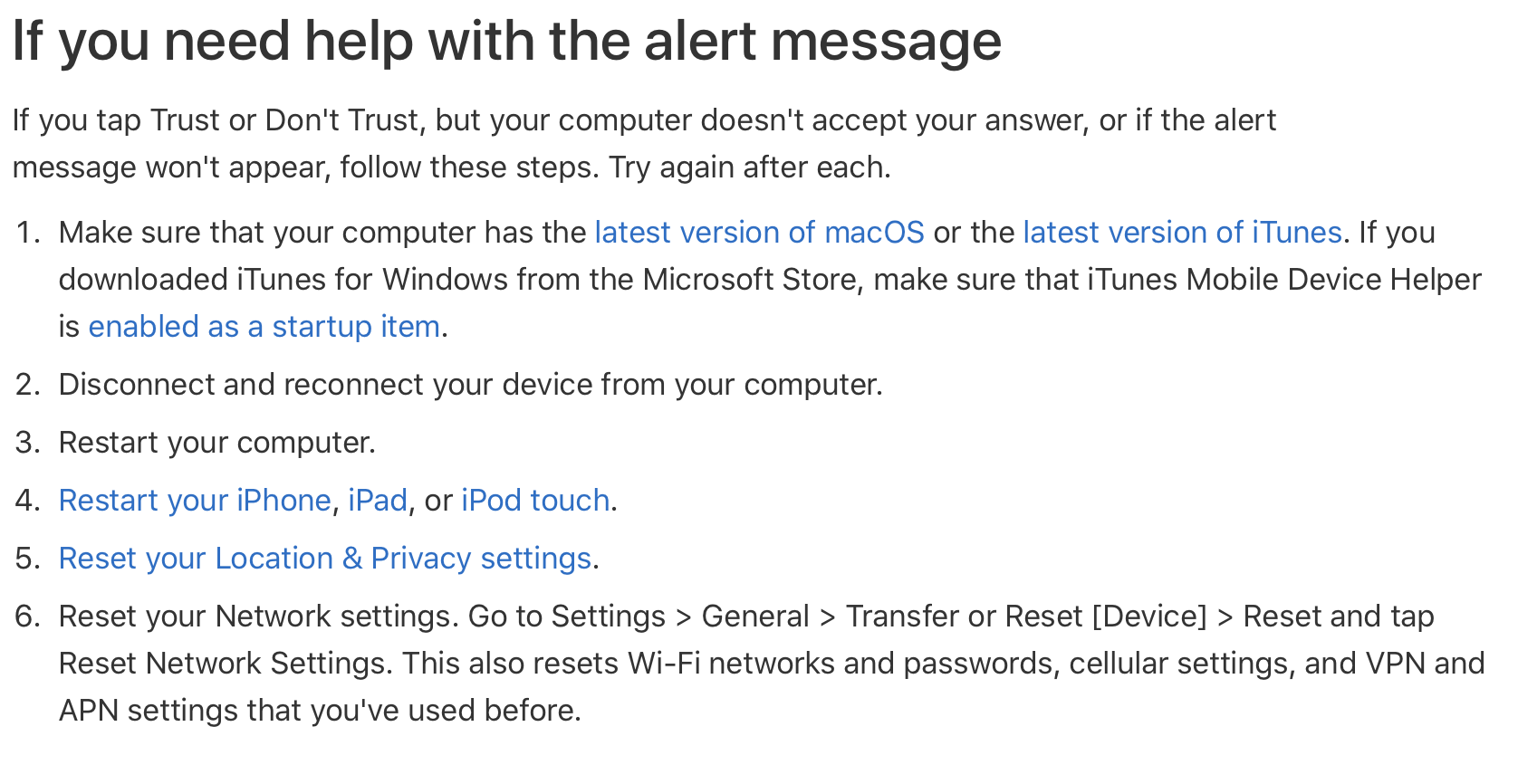The height and width of the screenshot is (784, 1518).
Task: Click the "Reset Network Settings" phrase in step six
Action: (x=223, y=664)
